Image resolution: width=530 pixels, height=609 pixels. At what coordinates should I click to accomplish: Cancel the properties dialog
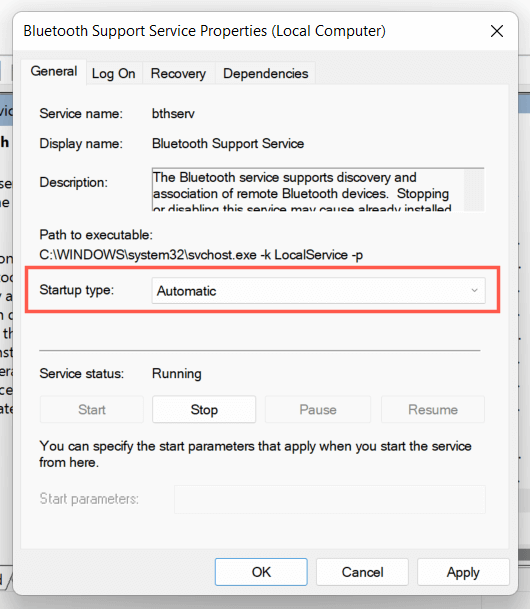(362, 572)
